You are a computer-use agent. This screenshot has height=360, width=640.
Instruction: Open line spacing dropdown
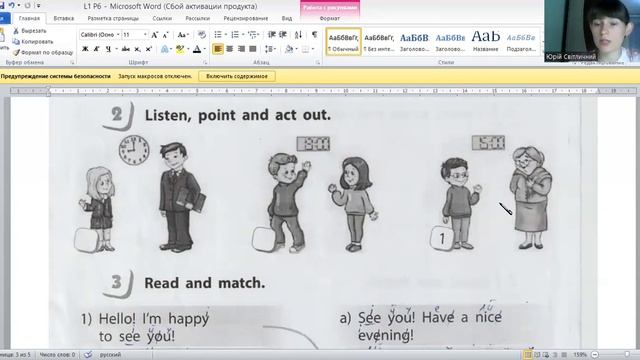point(271,49)
